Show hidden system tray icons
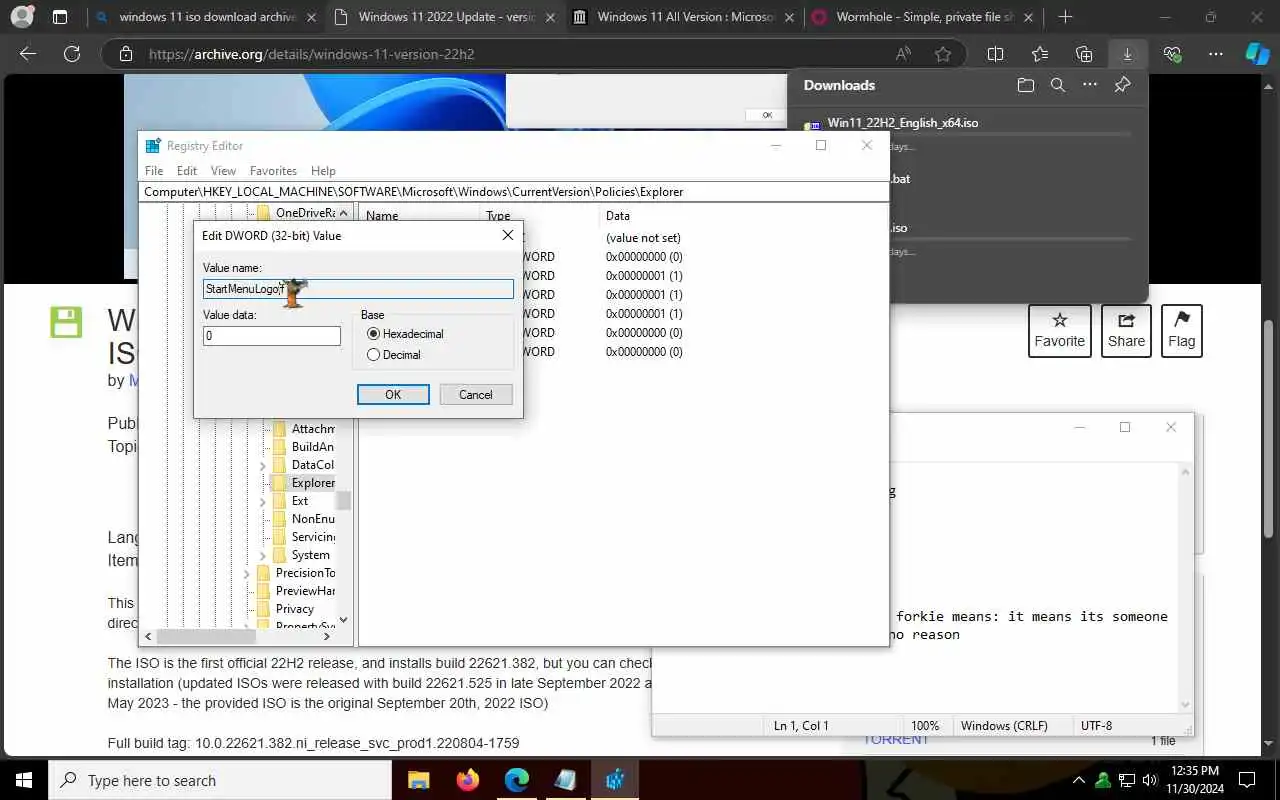This screenshot has height=800, width=1280. pos(1079,780)
